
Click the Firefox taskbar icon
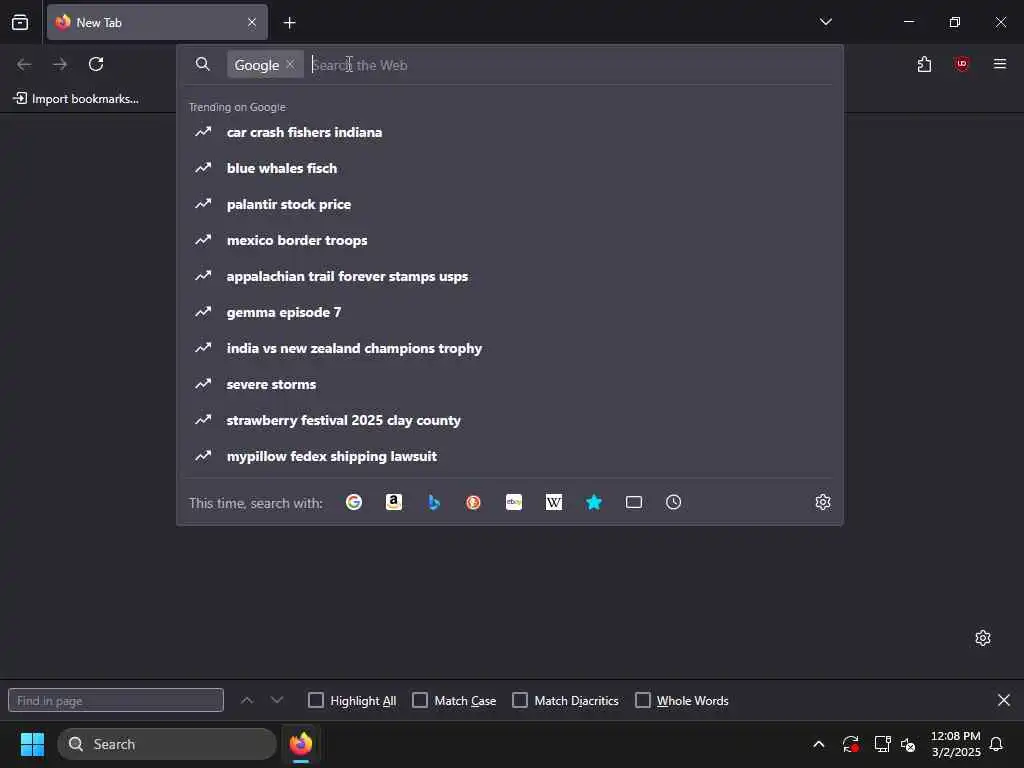300,744
